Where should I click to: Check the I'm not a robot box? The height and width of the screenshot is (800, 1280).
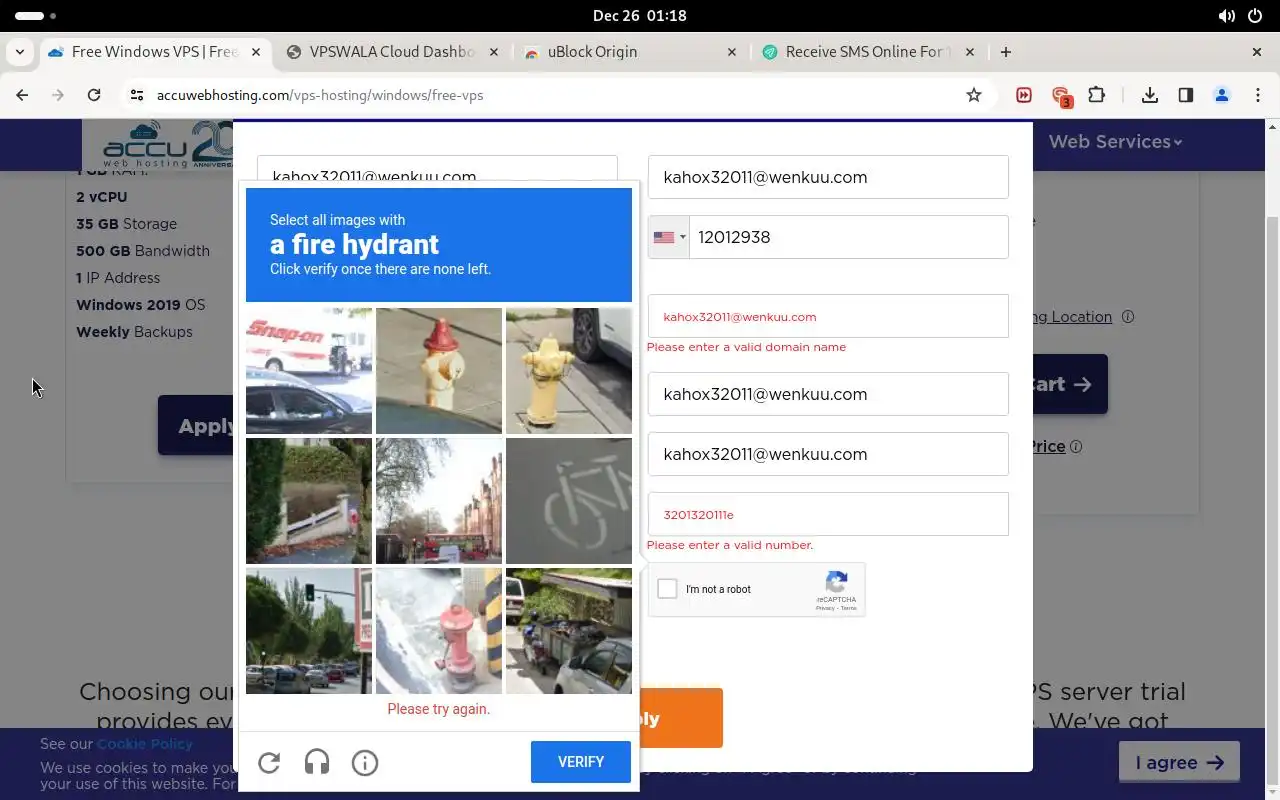pos(667,589)
